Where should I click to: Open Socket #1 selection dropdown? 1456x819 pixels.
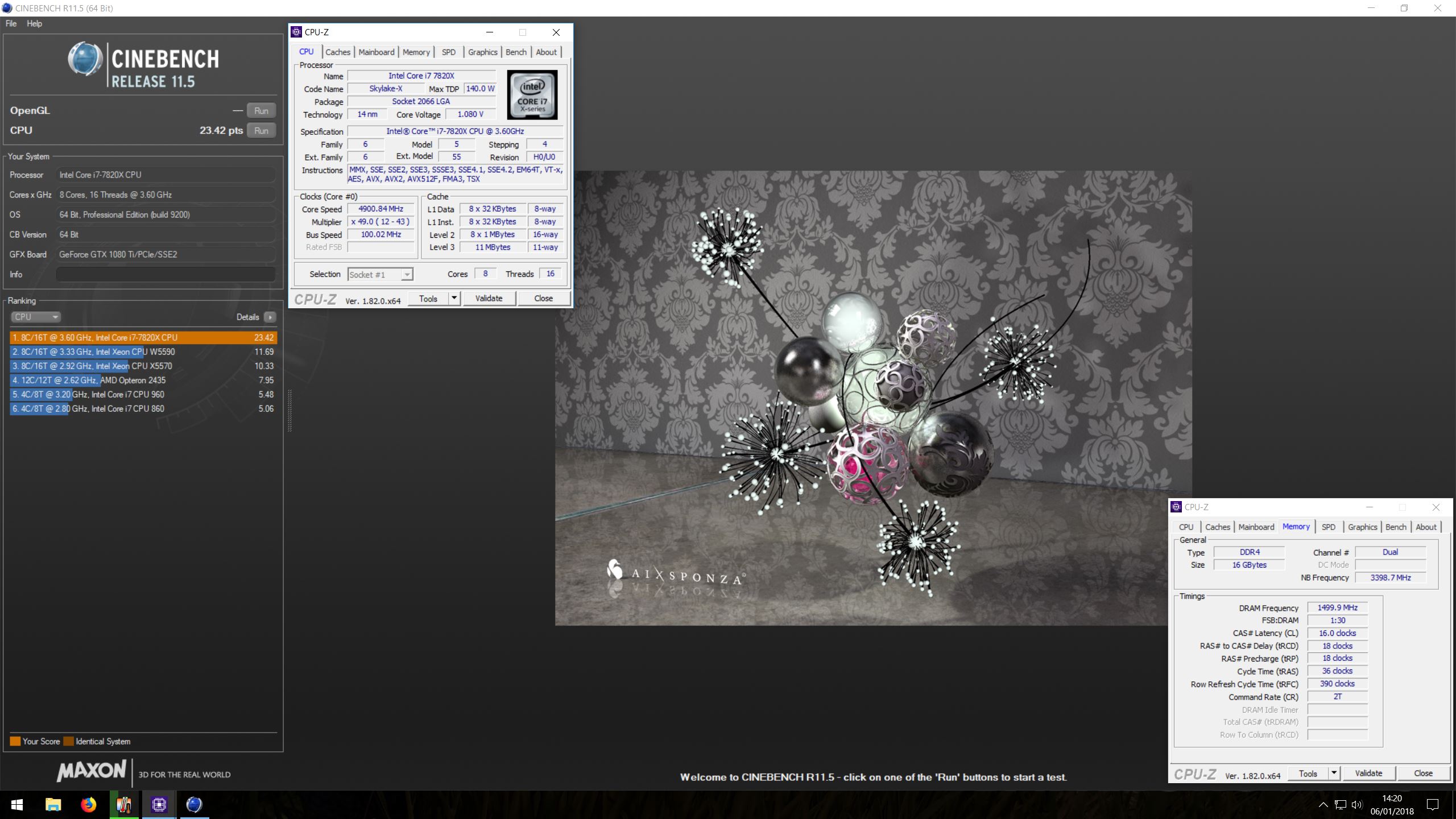point(380,275)
